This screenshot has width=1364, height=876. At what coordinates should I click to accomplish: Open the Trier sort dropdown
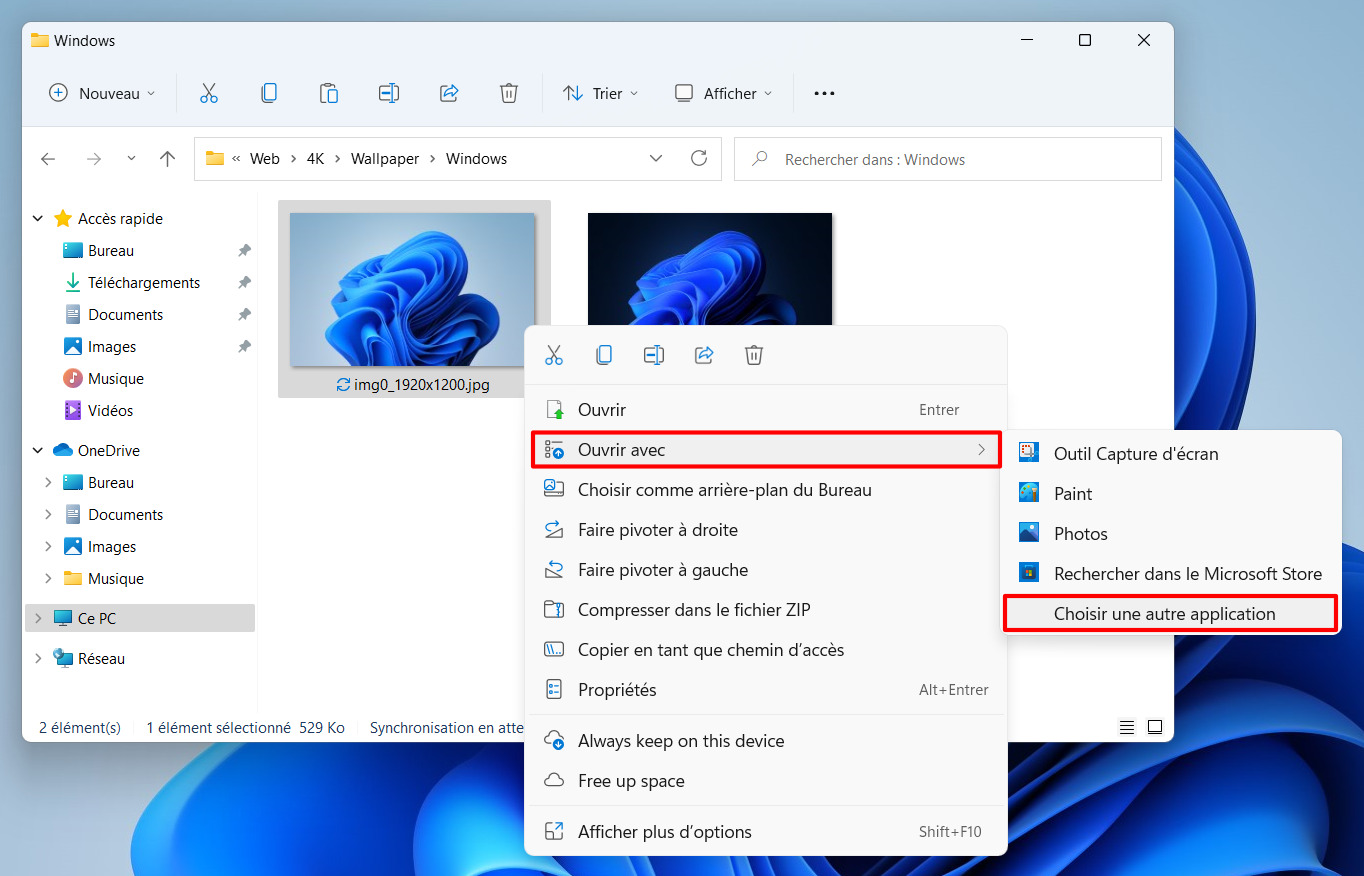[x=600, y=93]
